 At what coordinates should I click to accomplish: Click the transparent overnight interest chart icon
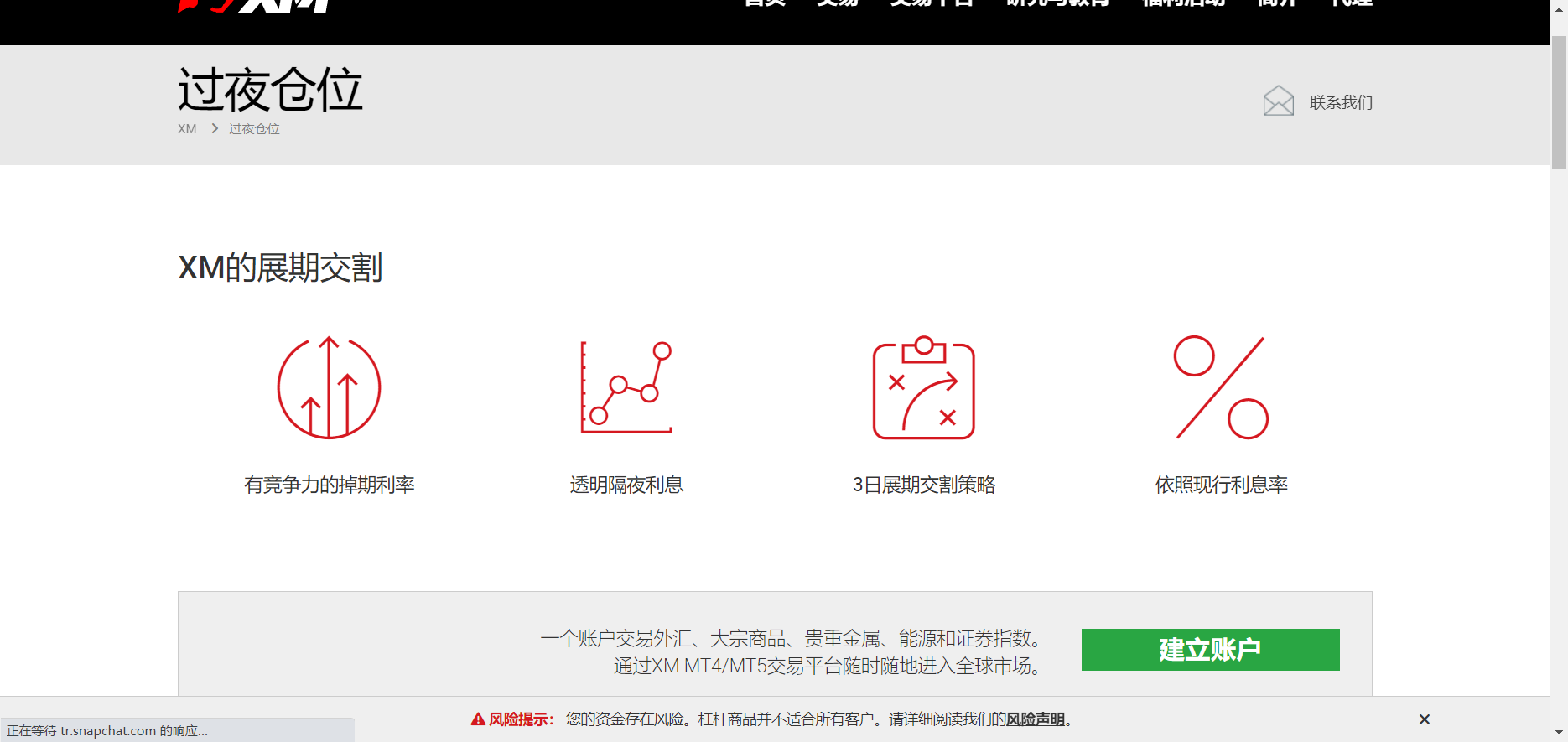[x=626, y=387]
